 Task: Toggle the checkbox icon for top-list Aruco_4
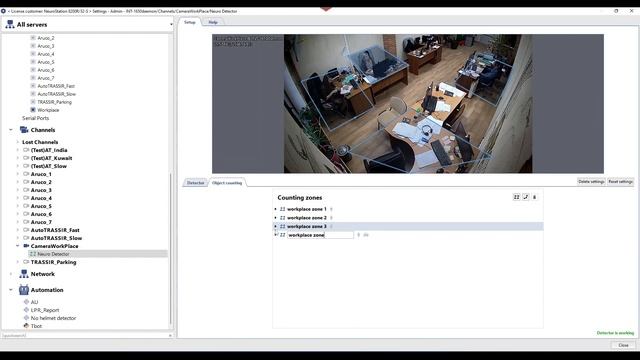(33, 54)
